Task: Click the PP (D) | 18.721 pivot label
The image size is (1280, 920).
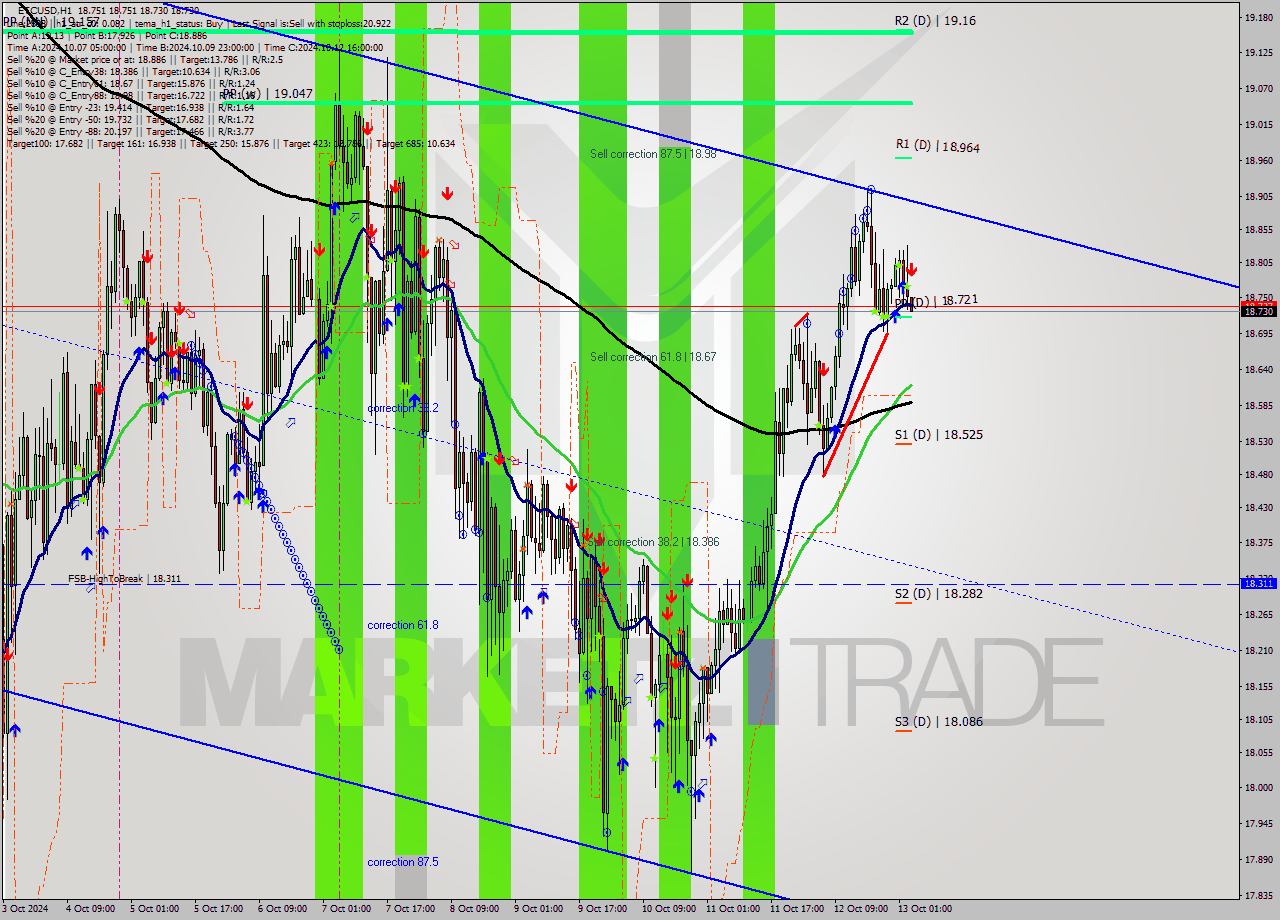Action: 936,300
